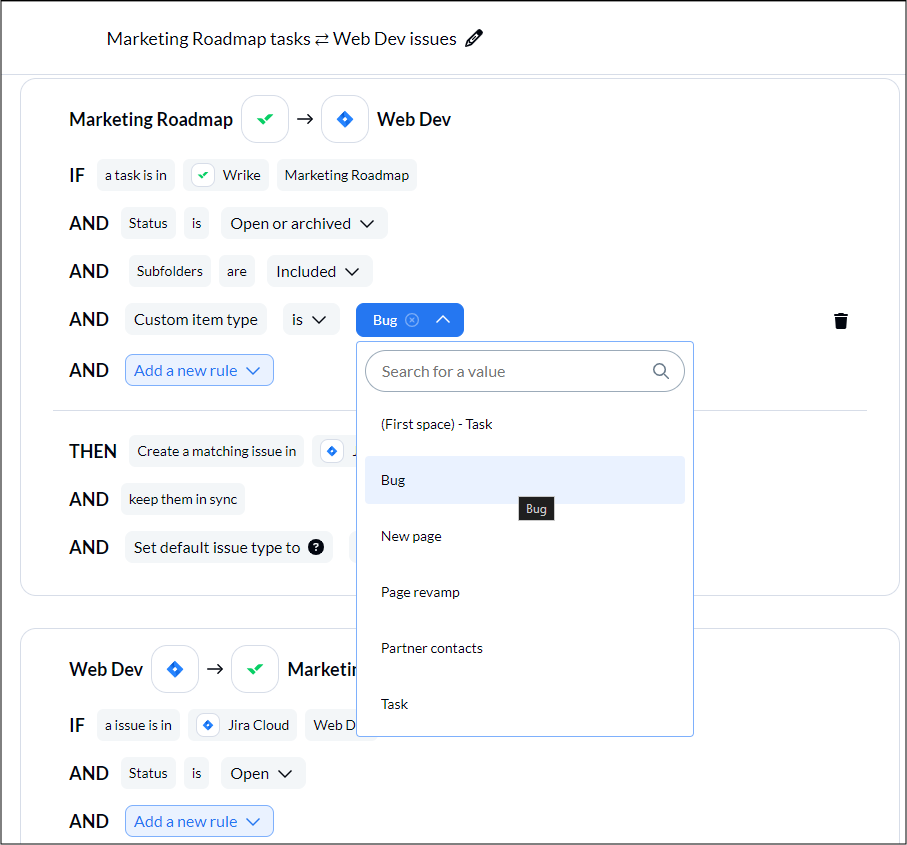
Task: Click the 'a task is in' chip
Action: [x=135, y=175]
